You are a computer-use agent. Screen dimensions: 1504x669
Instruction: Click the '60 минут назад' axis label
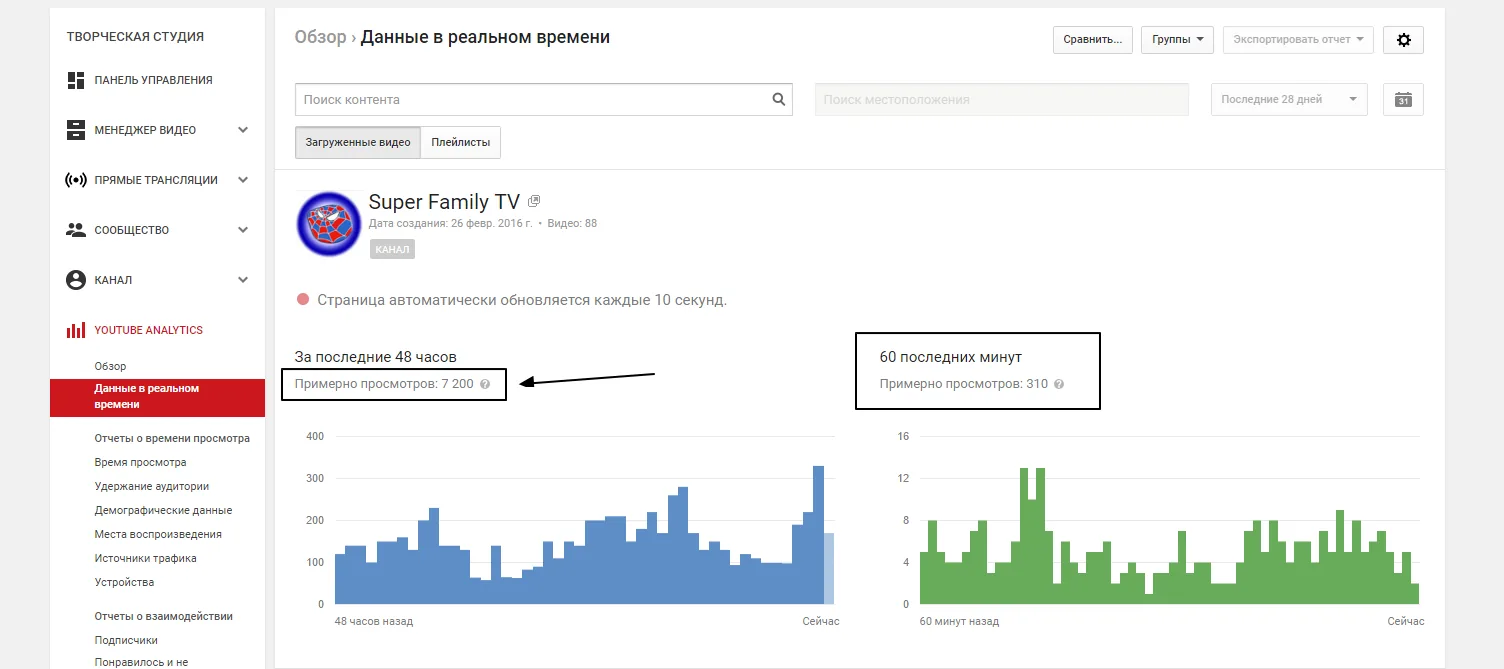coord(959,621)
